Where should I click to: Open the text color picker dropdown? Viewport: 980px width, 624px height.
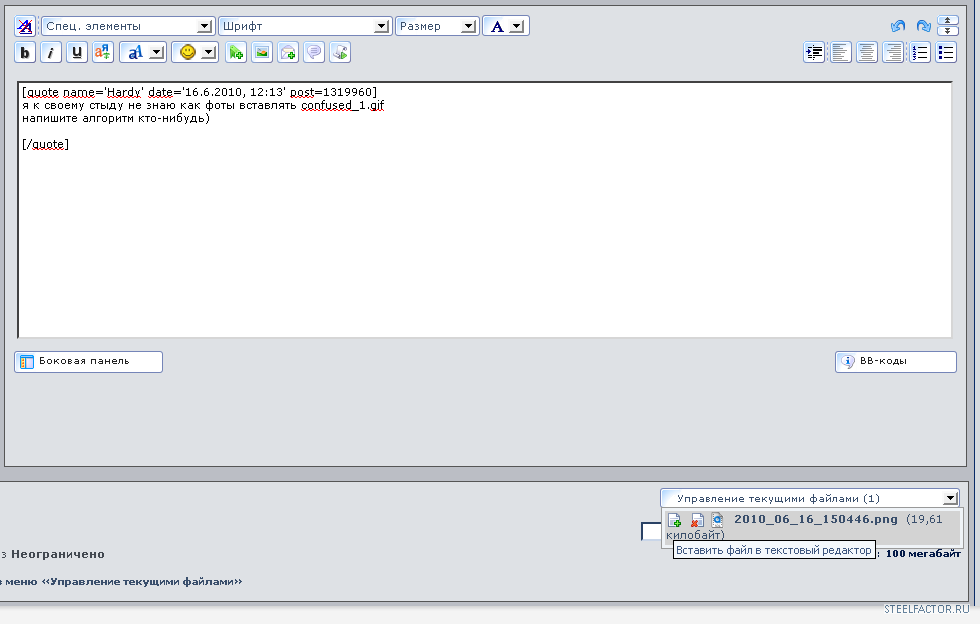[x=506, y=26]
